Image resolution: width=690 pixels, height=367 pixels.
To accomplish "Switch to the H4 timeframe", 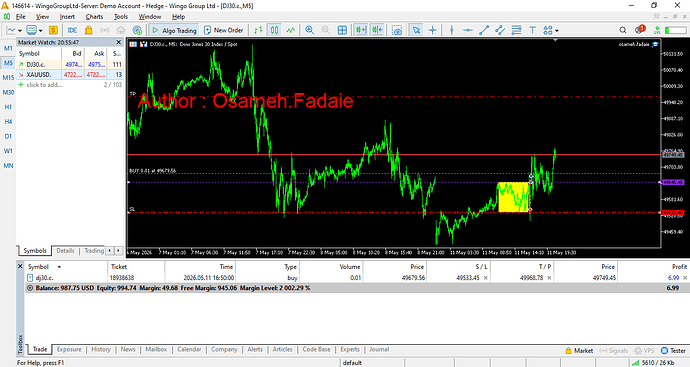I will pos(8,121).
